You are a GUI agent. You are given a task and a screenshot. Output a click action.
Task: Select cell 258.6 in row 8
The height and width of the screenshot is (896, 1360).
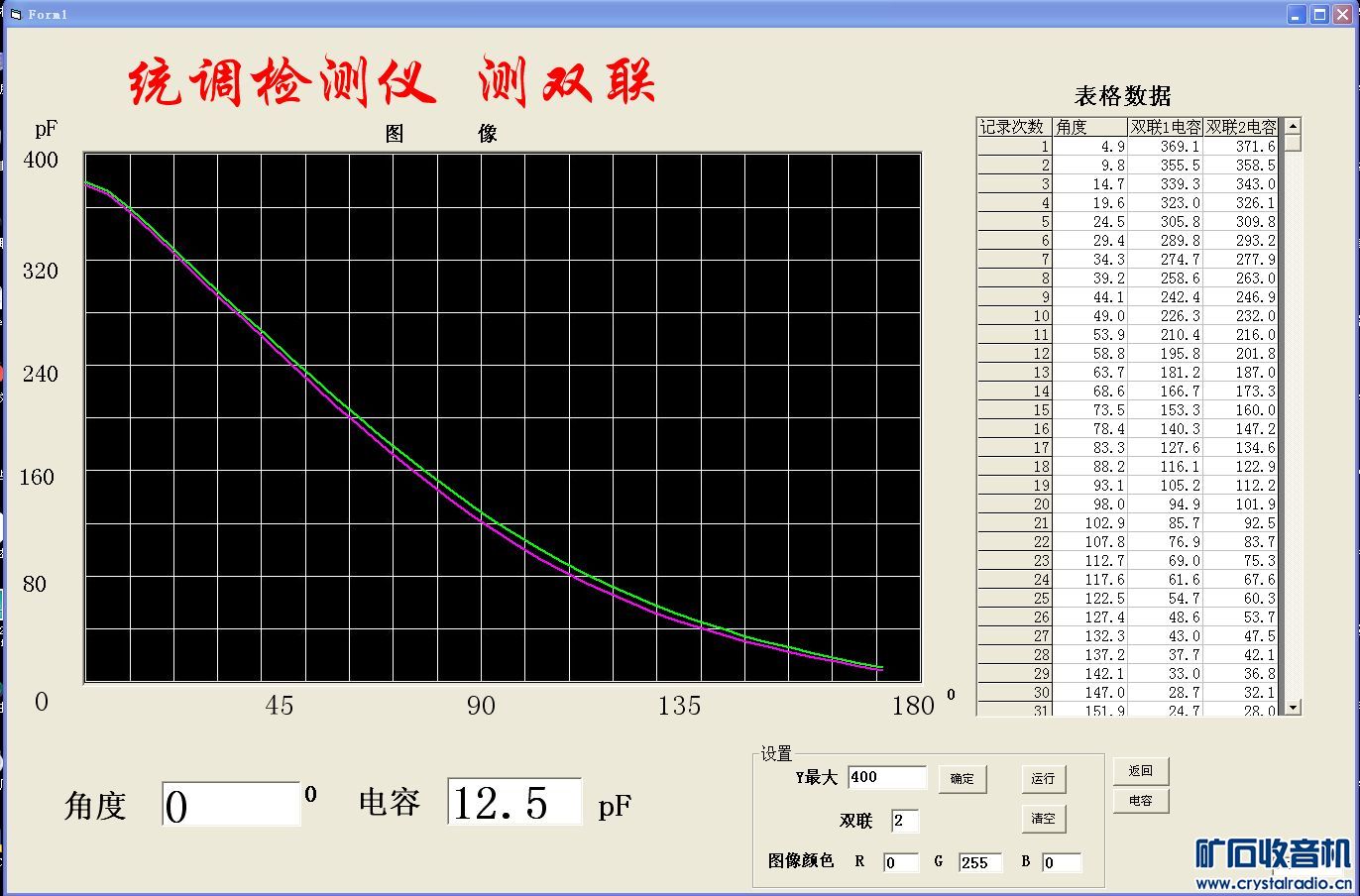pos(1166,279)
